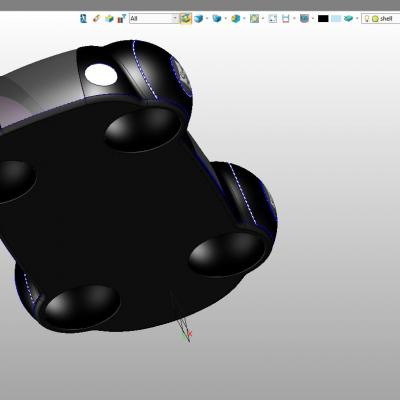Click the teal flat slab icon
Viewport: 400px width, 400px height.
point(348,18)
